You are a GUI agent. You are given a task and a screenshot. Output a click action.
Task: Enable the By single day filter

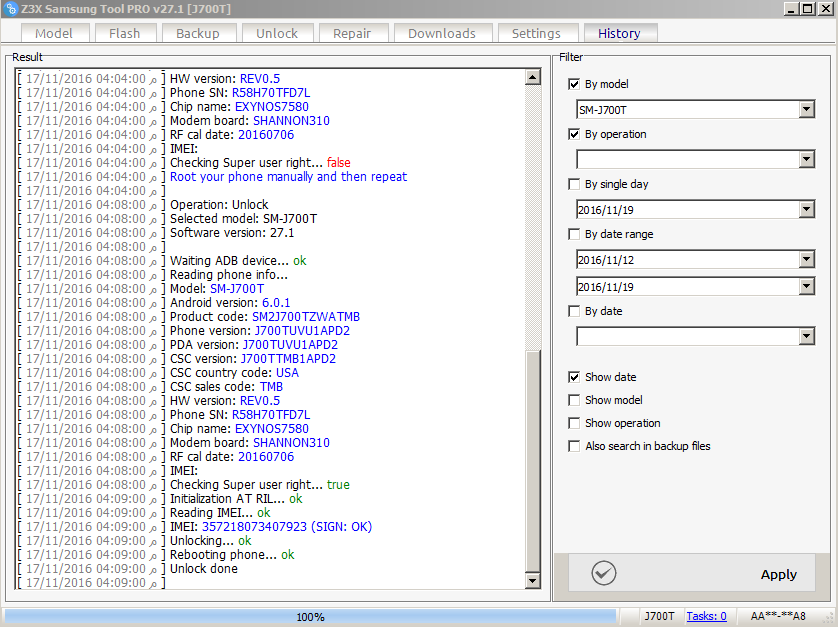(574, 184)
